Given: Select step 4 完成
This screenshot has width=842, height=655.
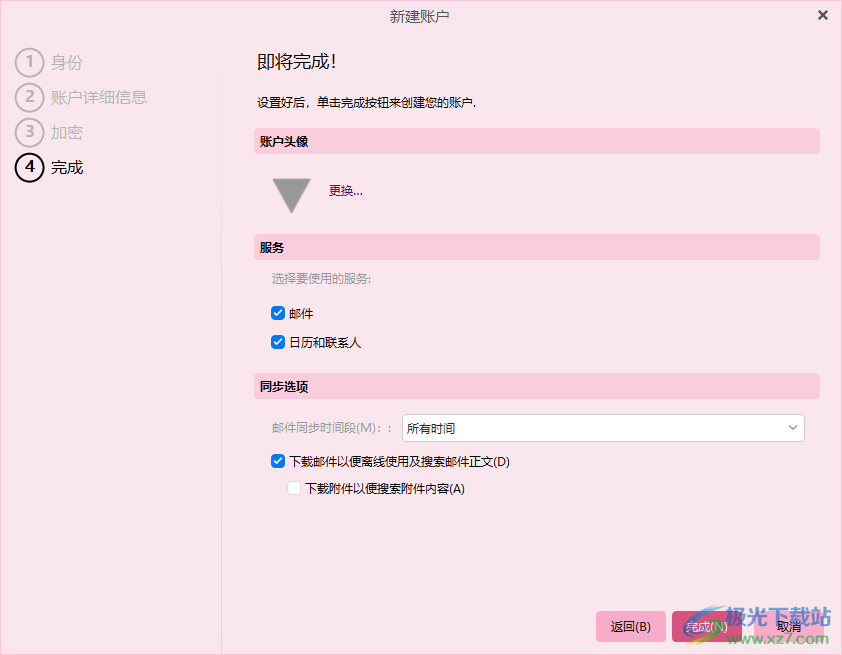Looking at the screenshot, I should point(49,168).
